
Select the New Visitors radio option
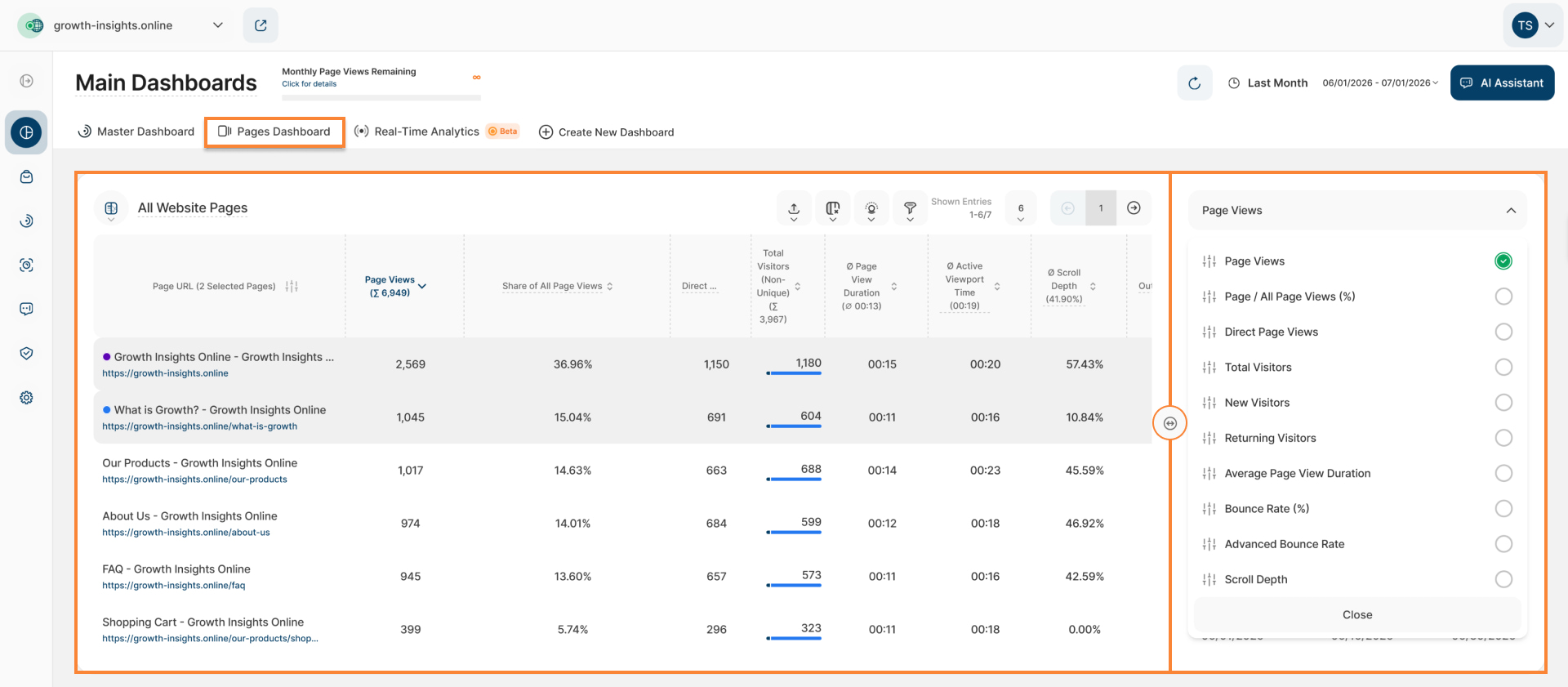[x=1503, y=403]
